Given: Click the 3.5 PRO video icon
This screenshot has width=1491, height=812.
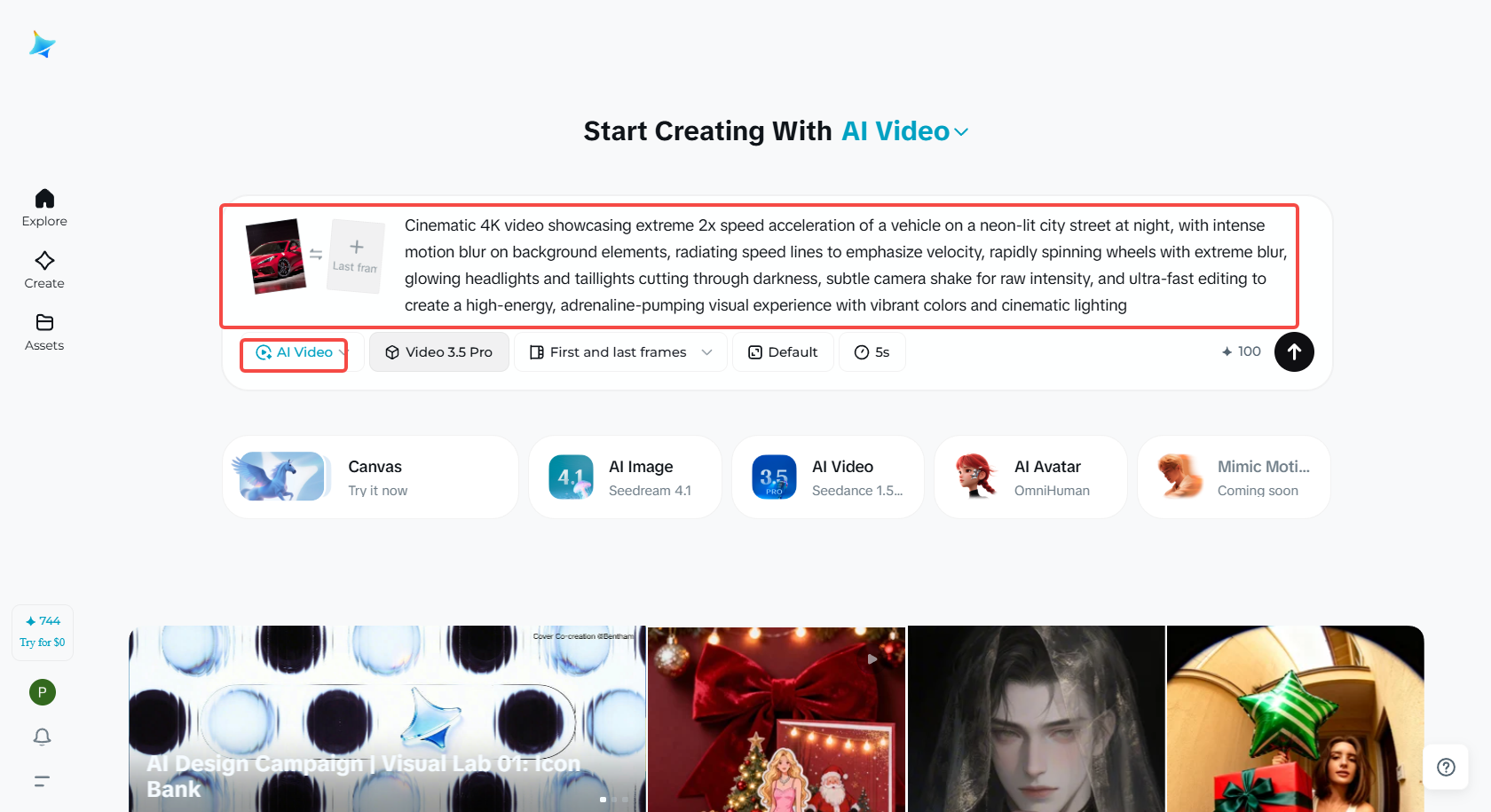Looking at the screenshot, I should pos(774,477).
